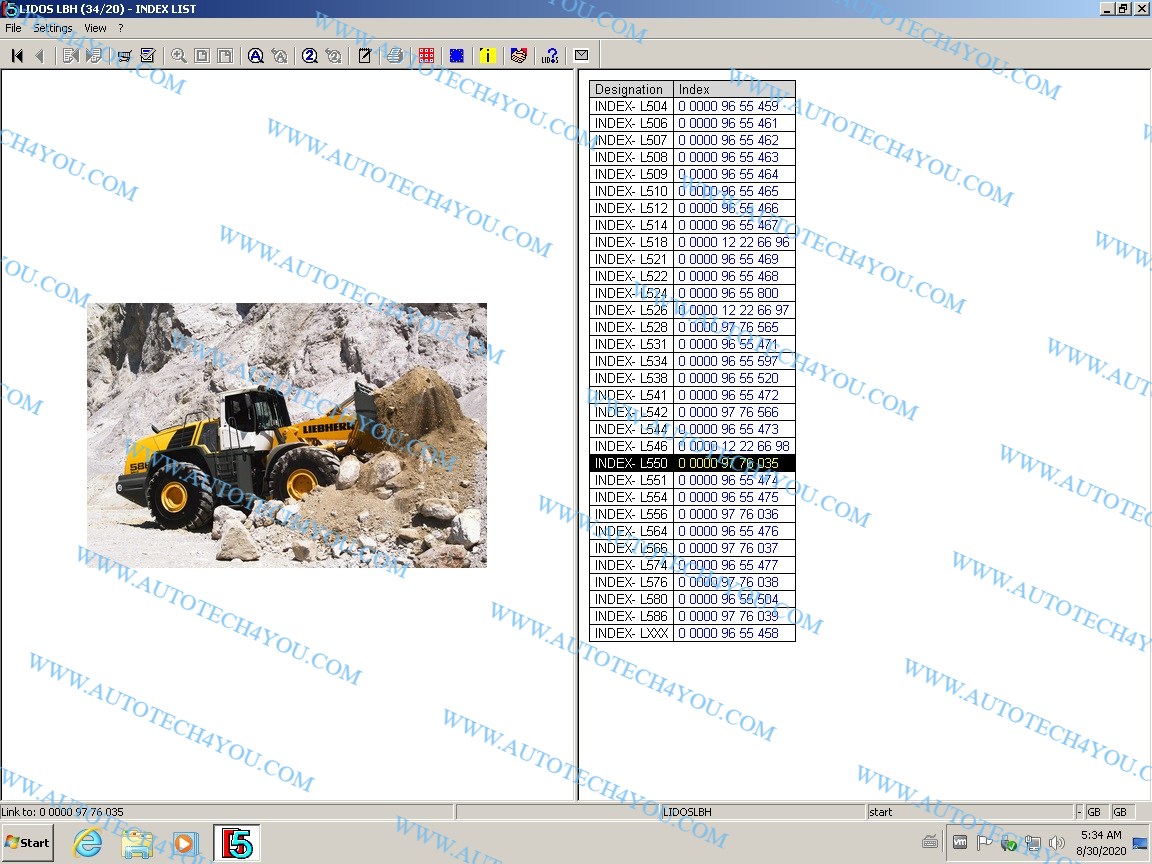Open index link for INDEX- L550

coord(728,463)
